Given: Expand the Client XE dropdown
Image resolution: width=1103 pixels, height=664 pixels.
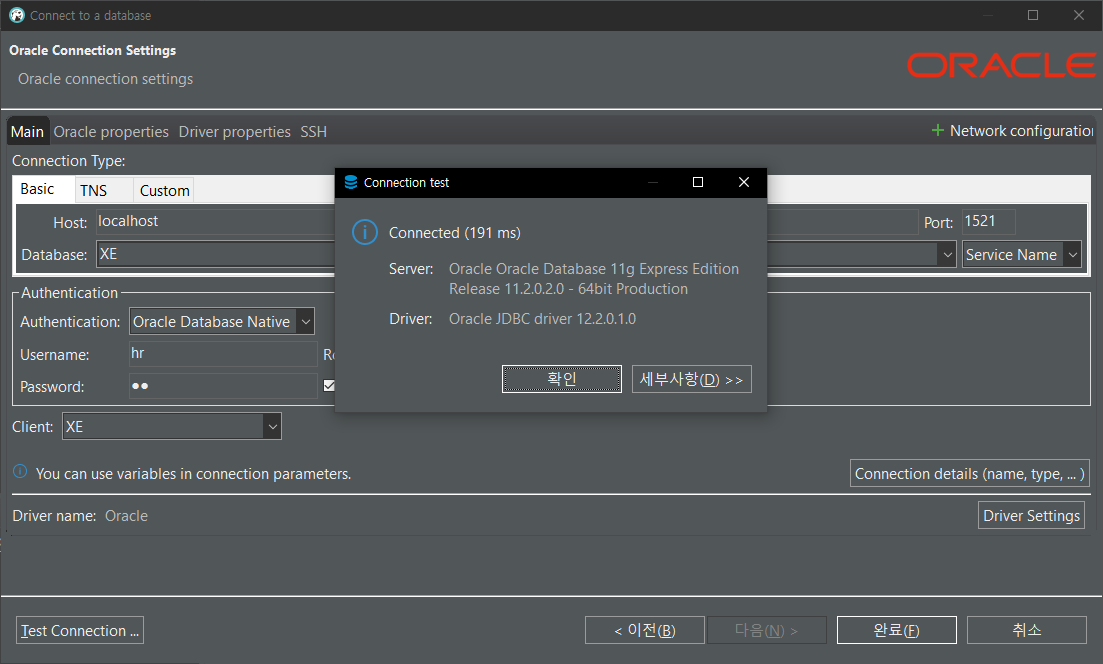Looking at the screenshot, I should 272,426.
